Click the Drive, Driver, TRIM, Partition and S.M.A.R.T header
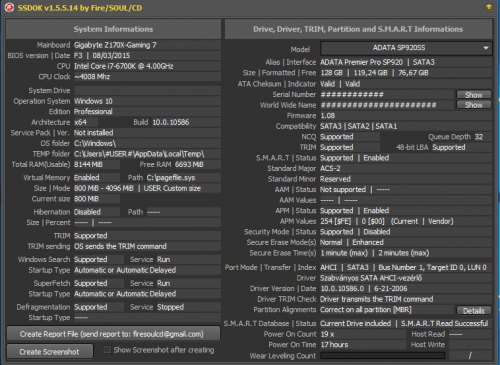The height and width of the screenshot is (365, 500). (x=358, y=29)
